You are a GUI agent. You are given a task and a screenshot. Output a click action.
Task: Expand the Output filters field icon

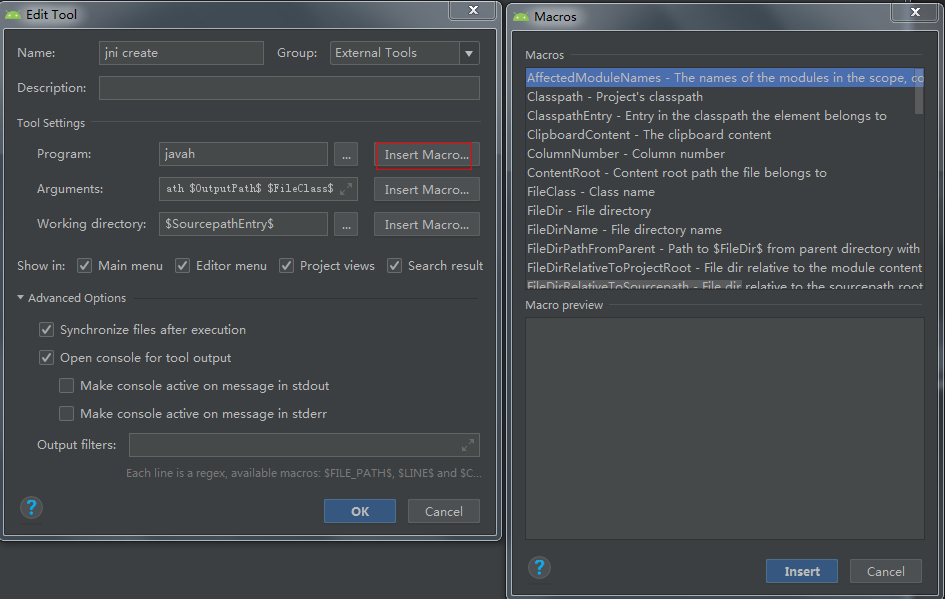[468, 445]
